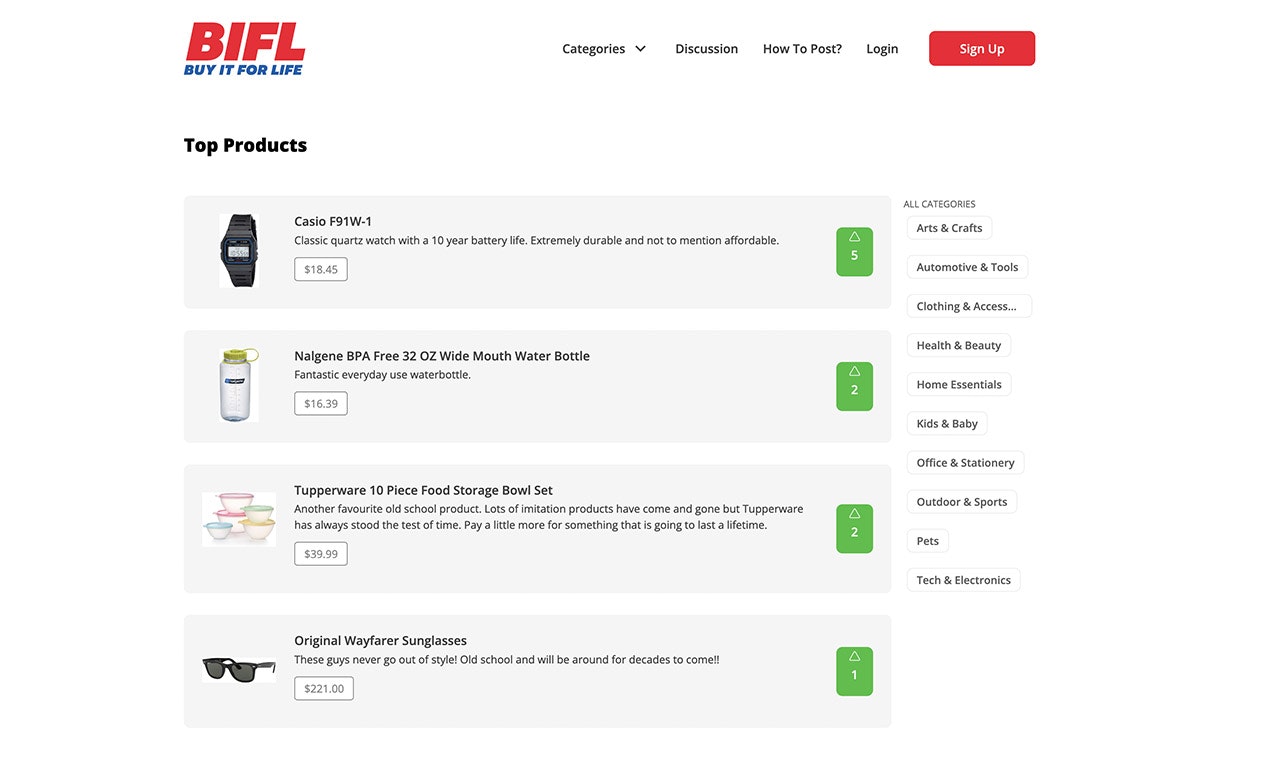Click 'Fantastic everyday use waterbottle.' text
Screen dimensions: 1270x760
pos(382,375)
